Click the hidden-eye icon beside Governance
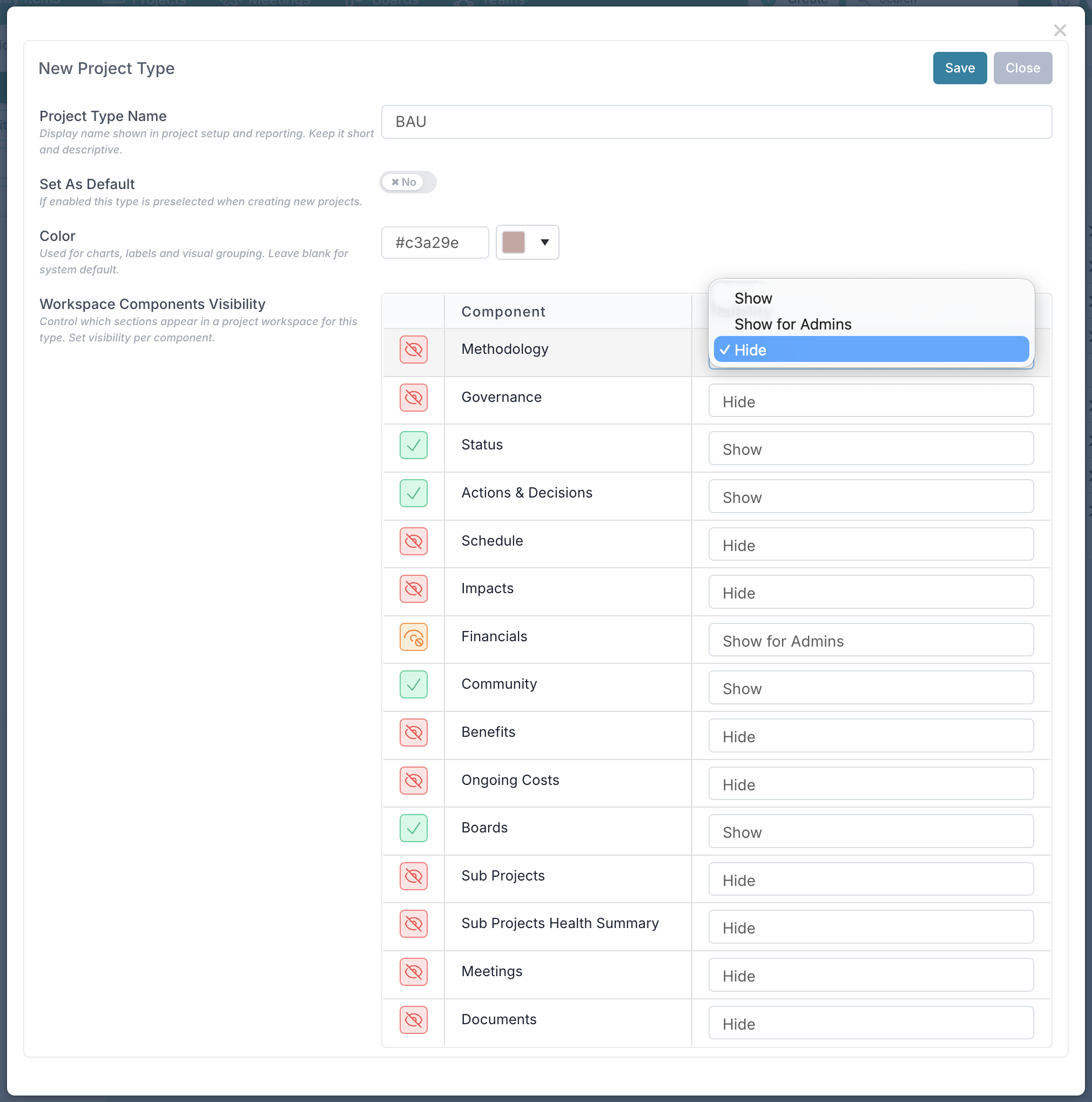Image resolution: width=1092 pixels, height=1102 pixels. (x=414, y=398)
